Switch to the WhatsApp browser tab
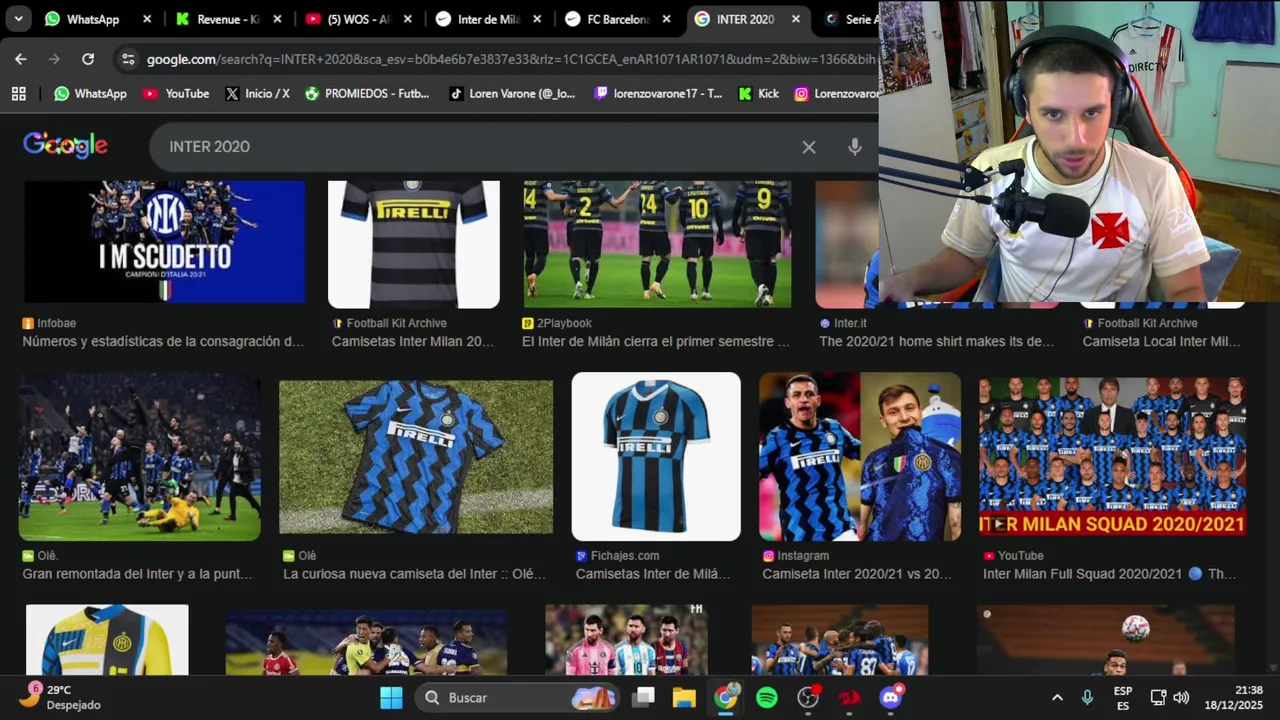Screen dimensions: 1280x720 [x=95, y=19]
